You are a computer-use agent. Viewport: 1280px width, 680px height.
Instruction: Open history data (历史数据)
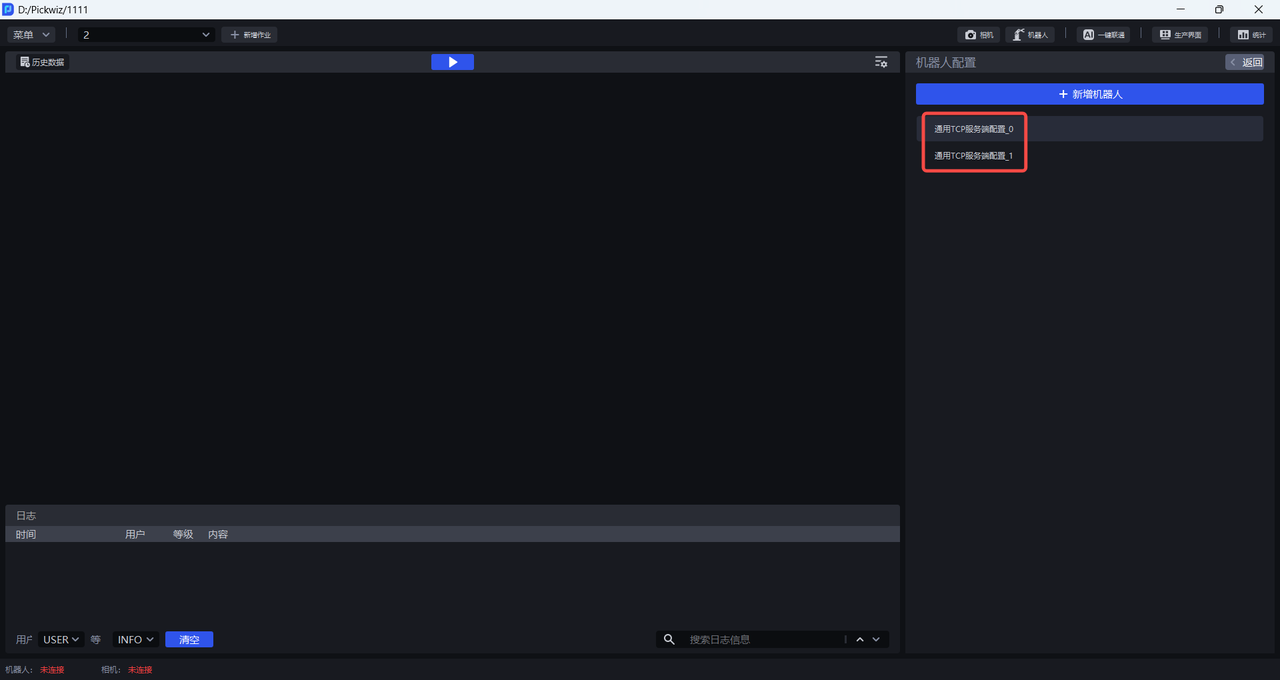(x=42, y=62)
